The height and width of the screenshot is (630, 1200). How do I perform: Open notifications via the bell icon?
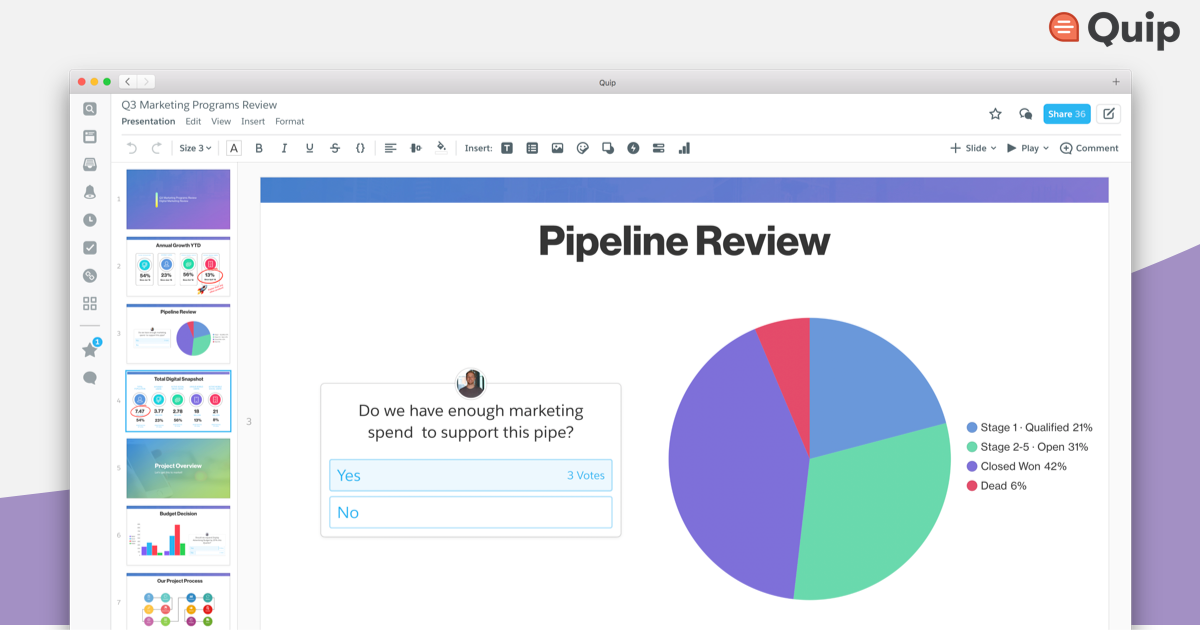(89, 191)
